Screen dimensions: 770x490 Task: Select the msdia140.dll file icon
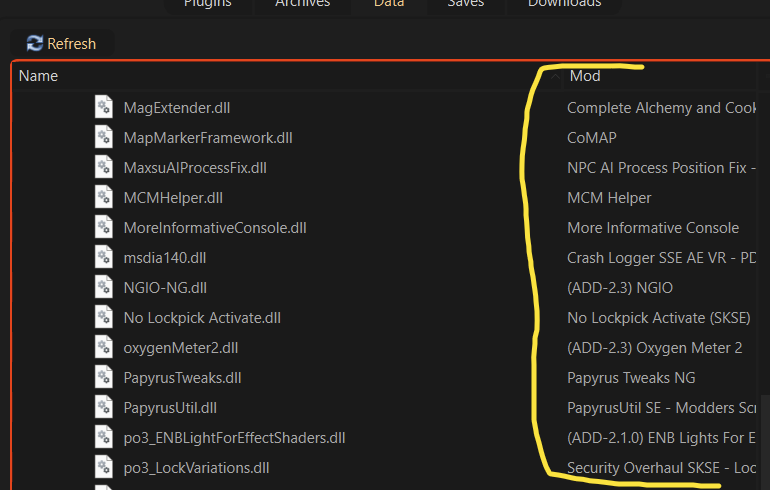[x=105, y=257]
